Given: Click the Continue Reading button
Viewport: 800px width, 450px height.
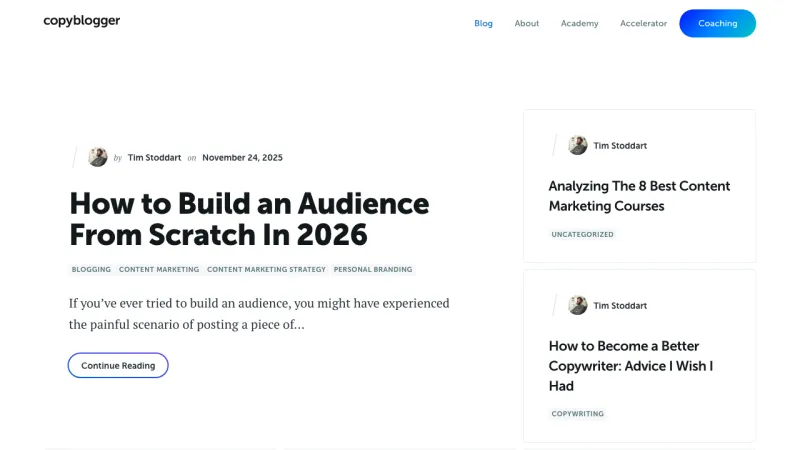Looking at the screenshot, I should (x=118, y=365).
